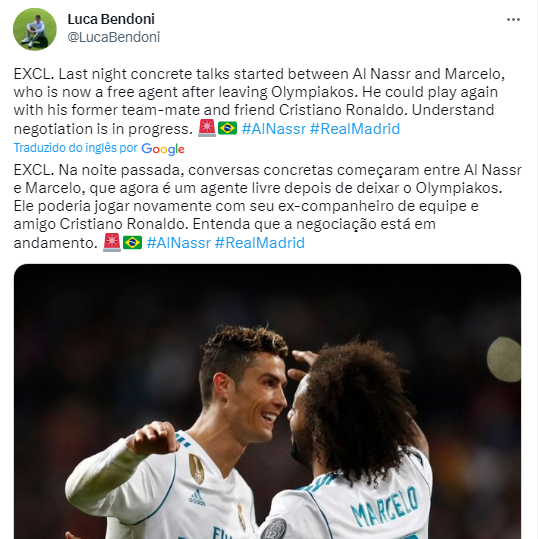
Task: Click the Portuguese translated text paragraph
Action: pyautogui.click(x=267, y=206)
